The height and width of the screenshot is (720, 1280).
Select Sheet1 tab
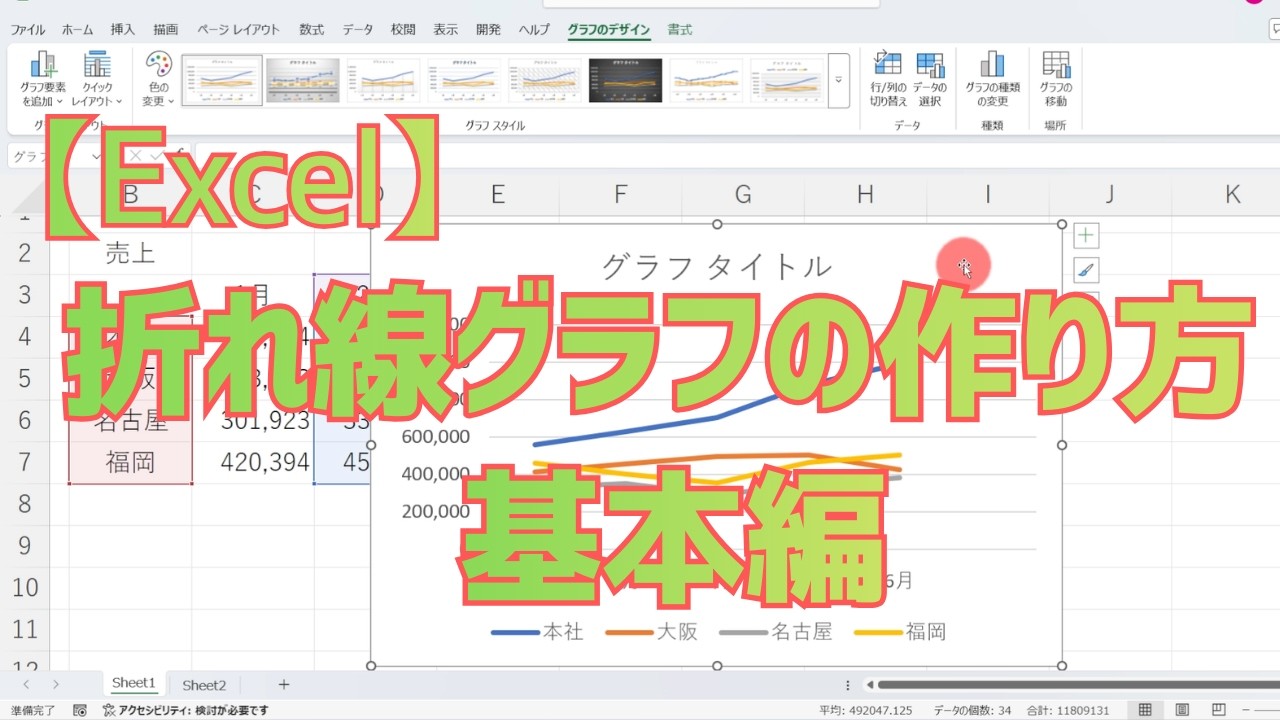pos(134,684)
